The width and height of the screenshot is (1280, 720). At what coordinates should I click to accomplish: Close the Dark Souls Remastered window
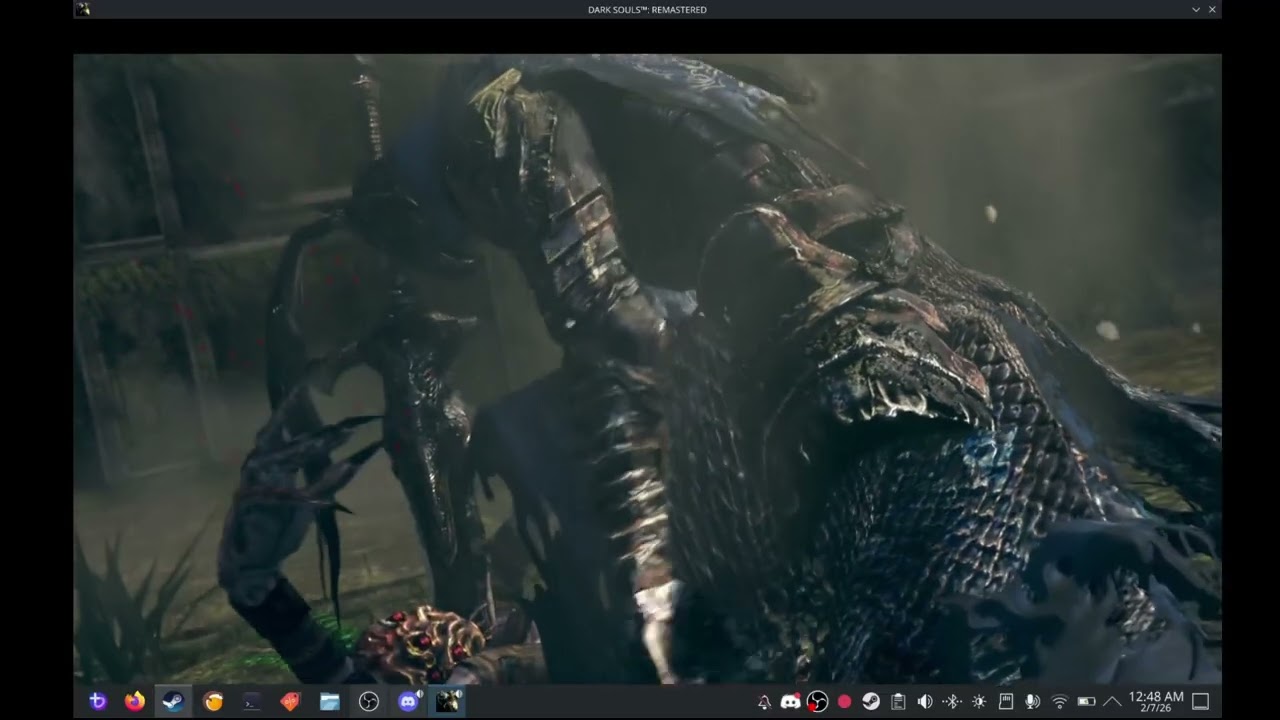click(1213, 9)
